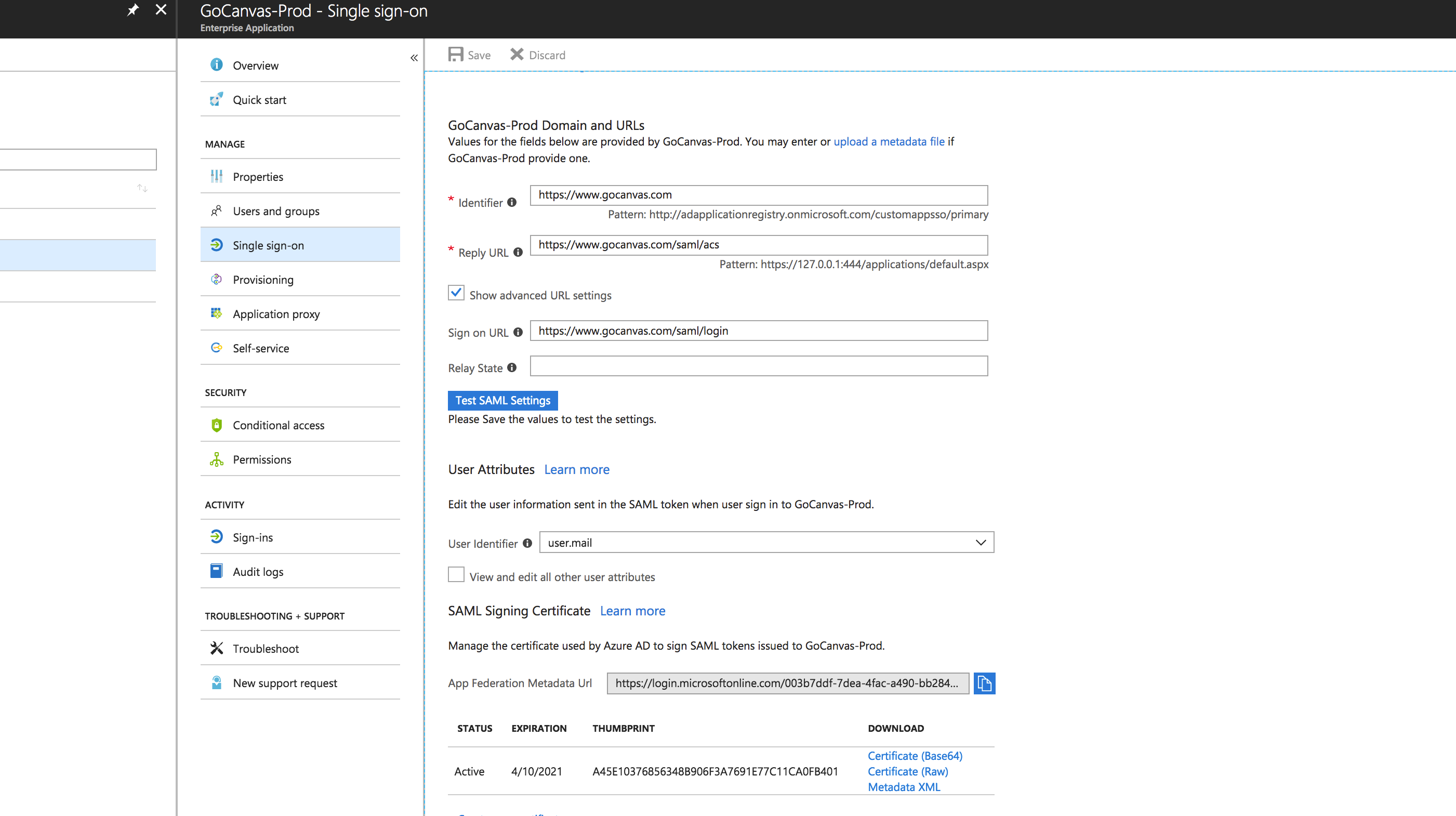
Task: Click into the empty Relay State field
Action: (x=759, y=366)
